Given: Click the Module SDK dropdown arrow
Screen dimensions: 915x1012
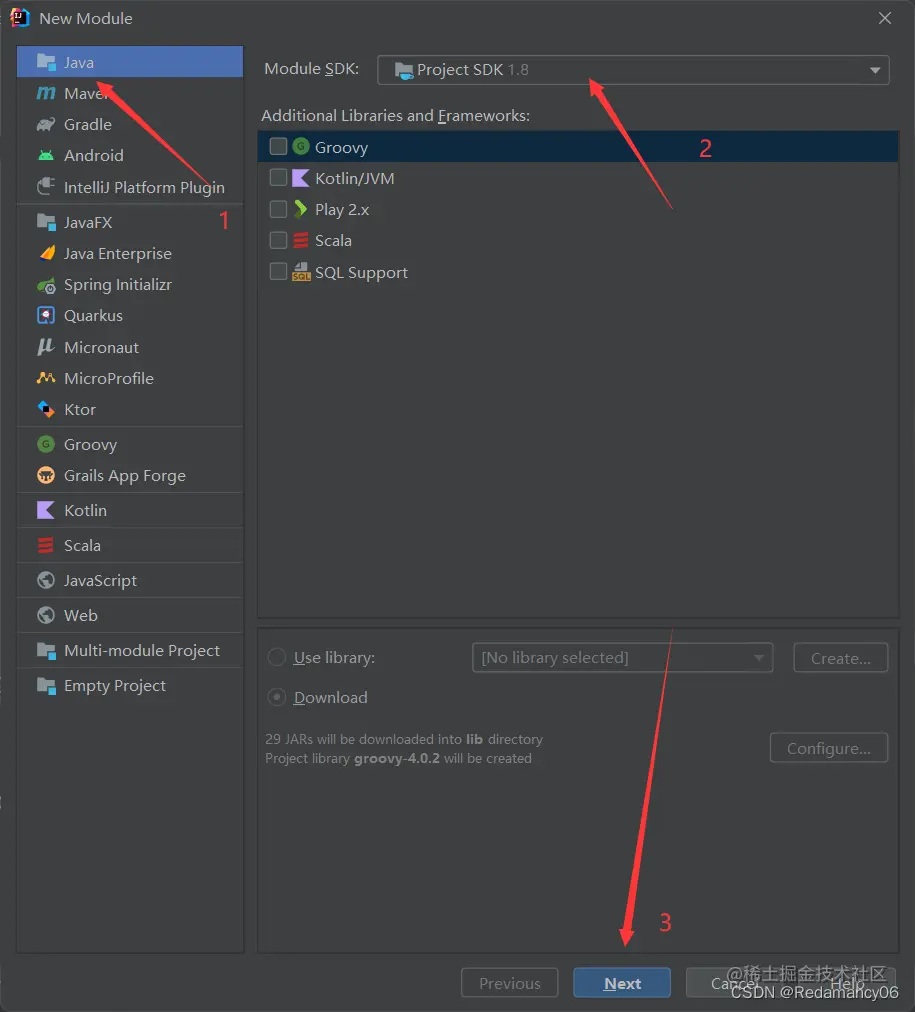Looking at the screenshot, I should [x=875, y=70].
